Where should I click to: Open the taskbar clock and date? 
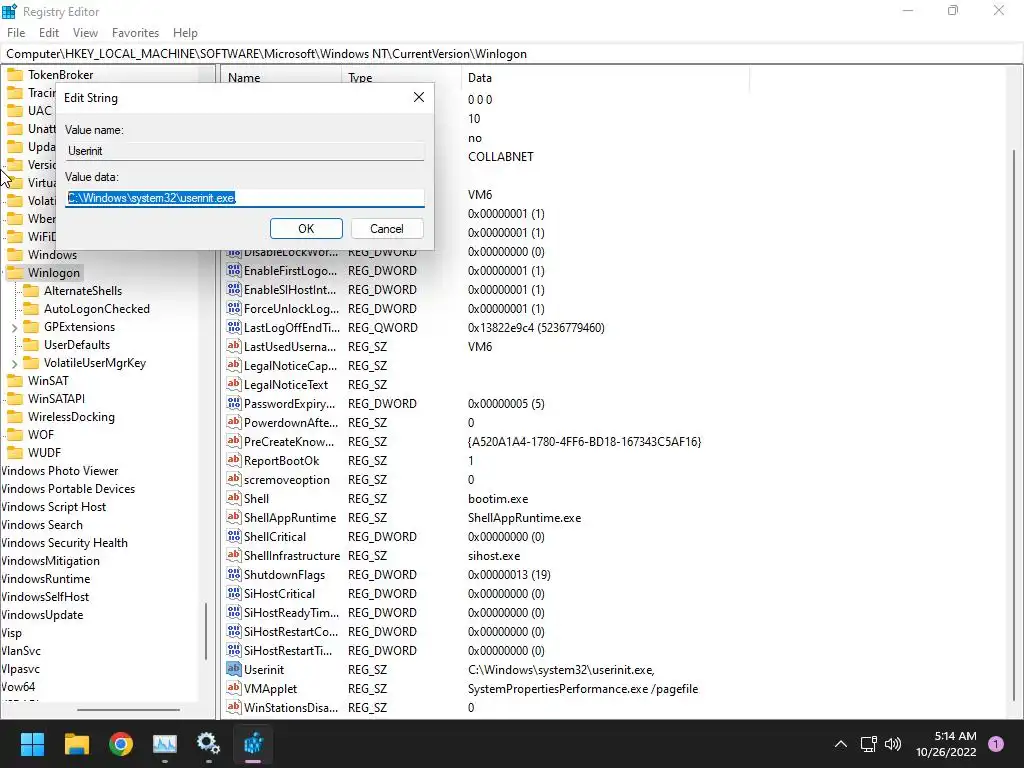pyautogui.click(x=946, y=744)
